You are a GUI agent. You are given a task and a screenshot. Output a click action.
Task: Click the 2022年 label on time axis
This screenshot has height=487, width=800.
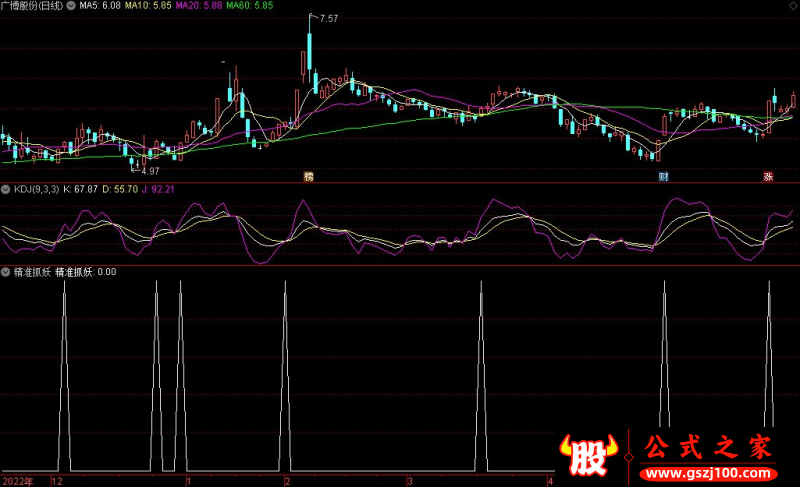tap(18, 481)
